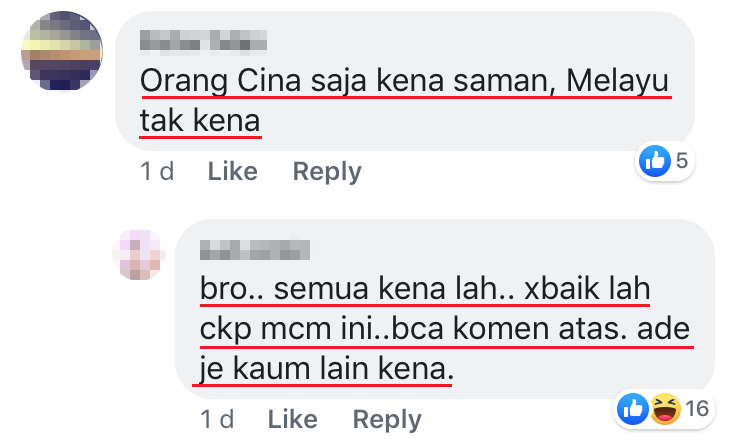Open the '1 d' timestamp of first comment
The height and width of the screenshot is (444, 749).
pos(157,171)
